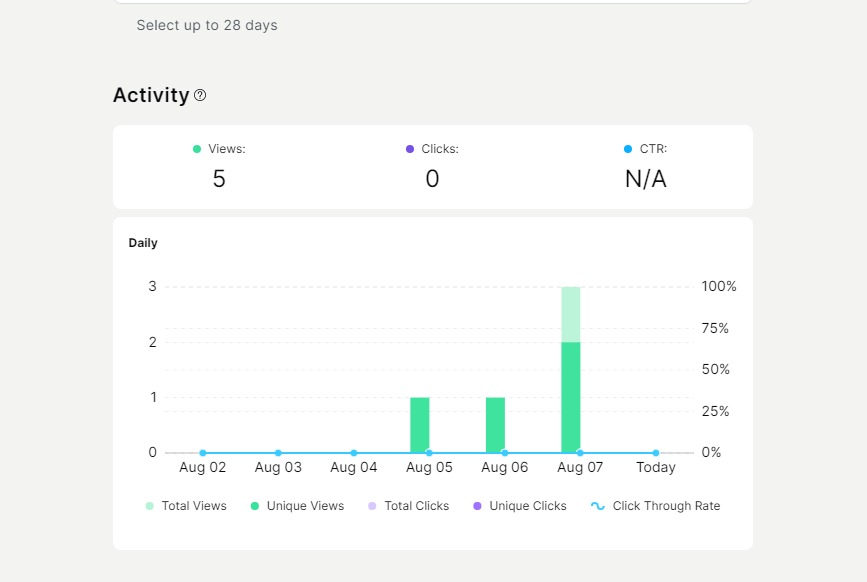Viewport: 867px width, 582px height.
Task: Click the Views count of 5
Action: (219, 179)
